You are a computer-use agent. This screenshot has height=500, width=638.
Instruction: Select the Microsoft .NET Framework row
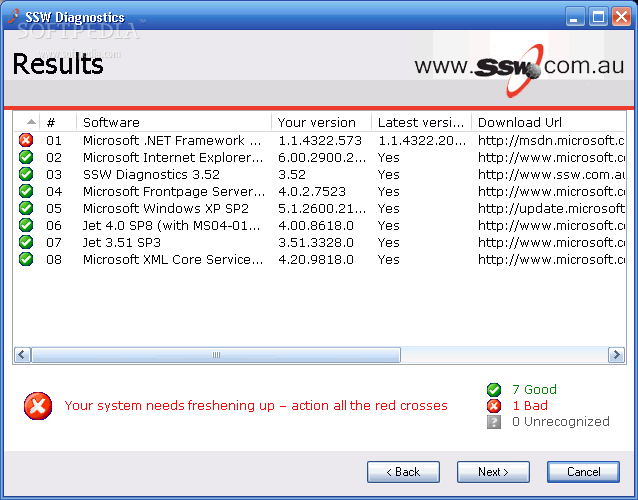coord(320,140)
